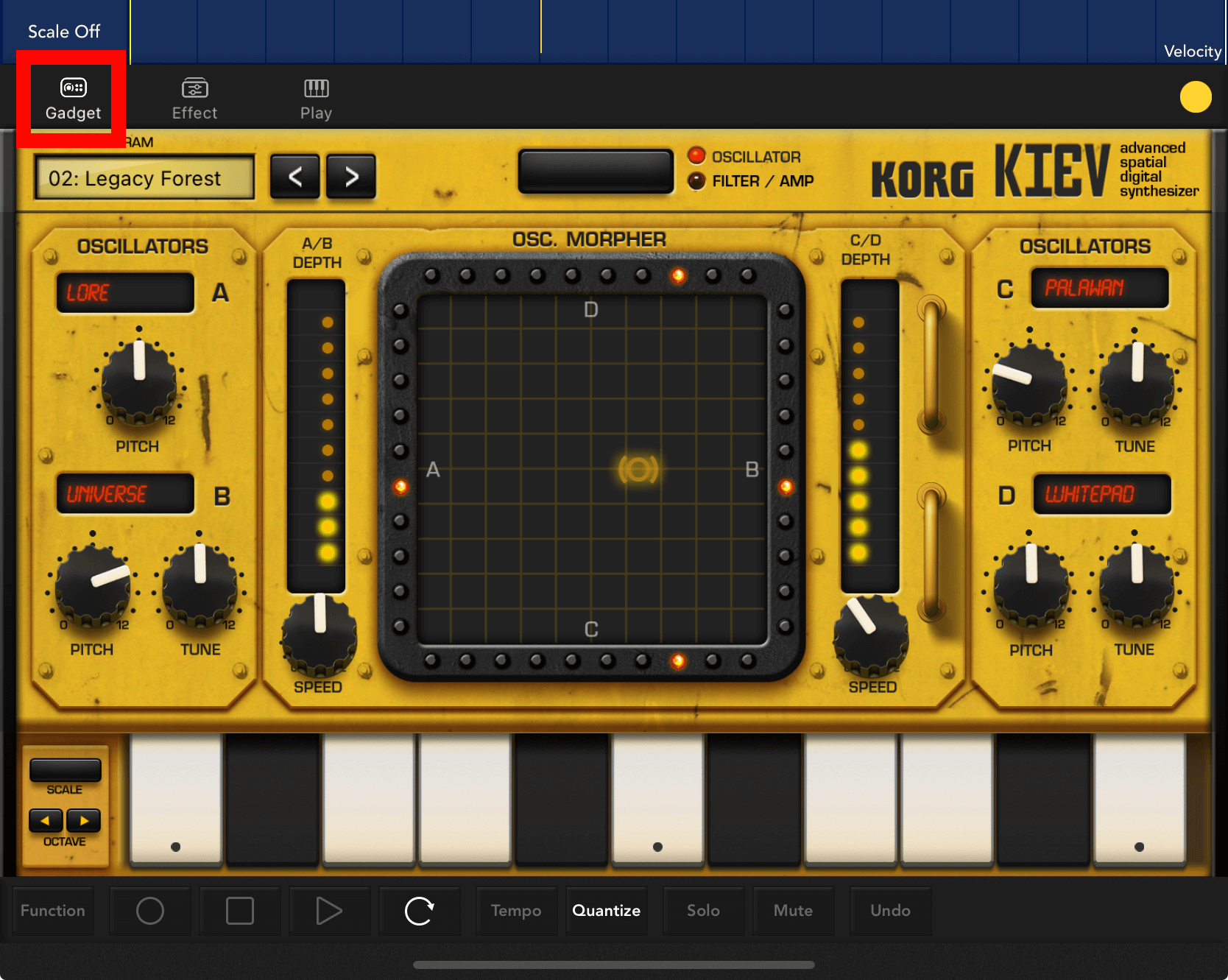Open the program name 02: Legacy Forest
The width and height of the screenshot is (1228, 980).
coord(144,177)
